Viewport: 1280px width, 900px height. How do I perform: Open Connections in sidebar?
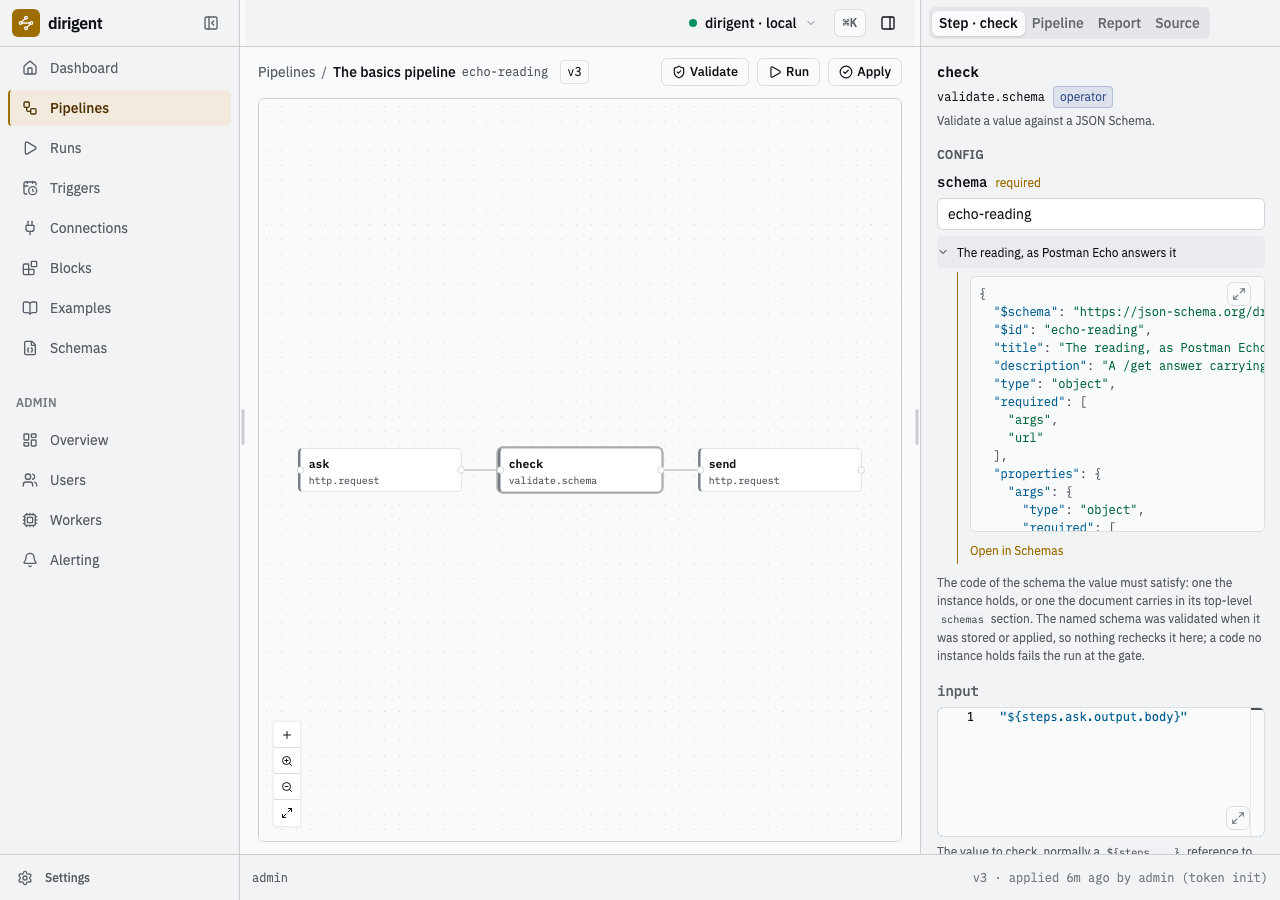(119, 228)
